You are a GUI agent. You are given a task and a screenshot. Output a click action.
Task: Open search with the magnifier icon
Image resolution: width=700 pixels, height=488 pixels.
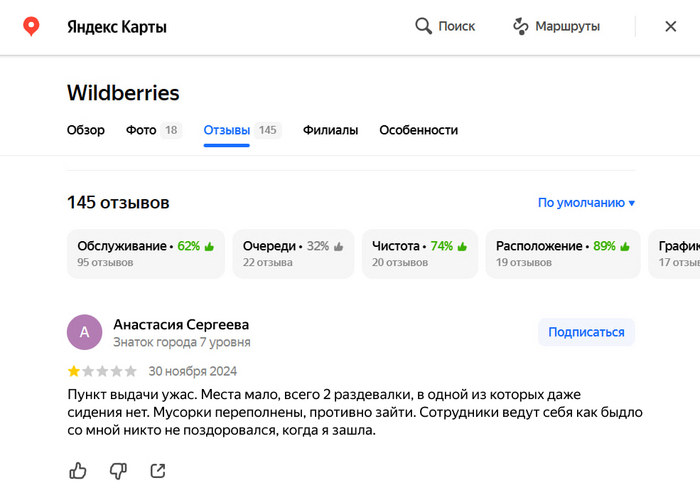(x=424, y=26)
